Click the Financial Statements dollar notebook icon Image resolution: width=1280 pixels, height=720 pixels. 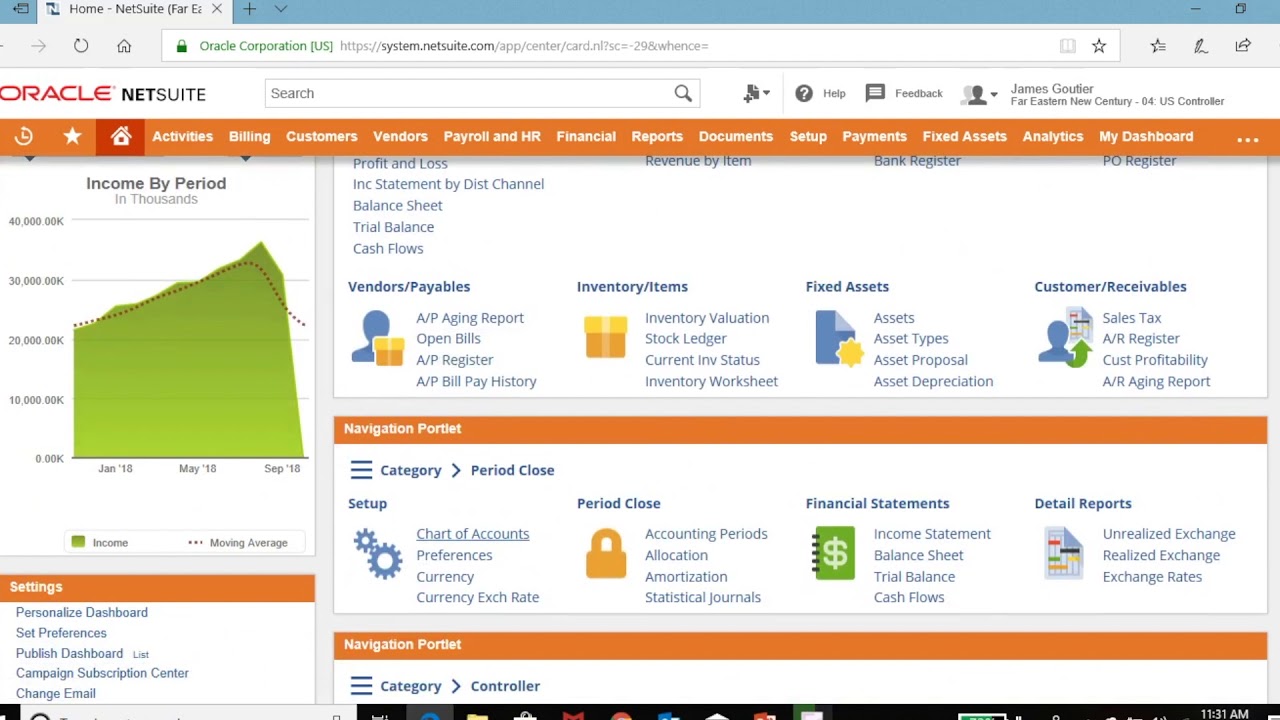tap(834, 553)
